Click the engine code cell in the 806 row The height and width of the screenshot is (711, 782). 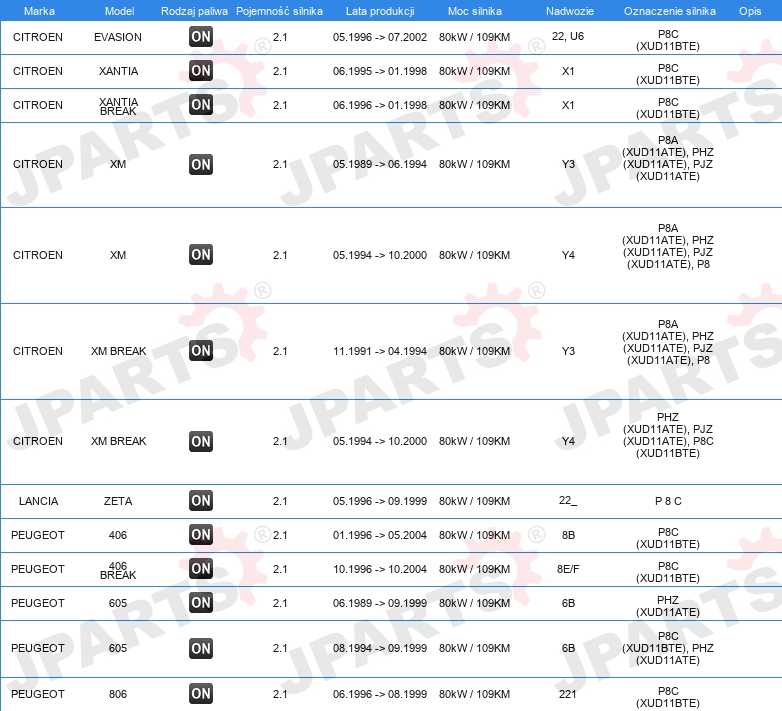click(668, 697)
